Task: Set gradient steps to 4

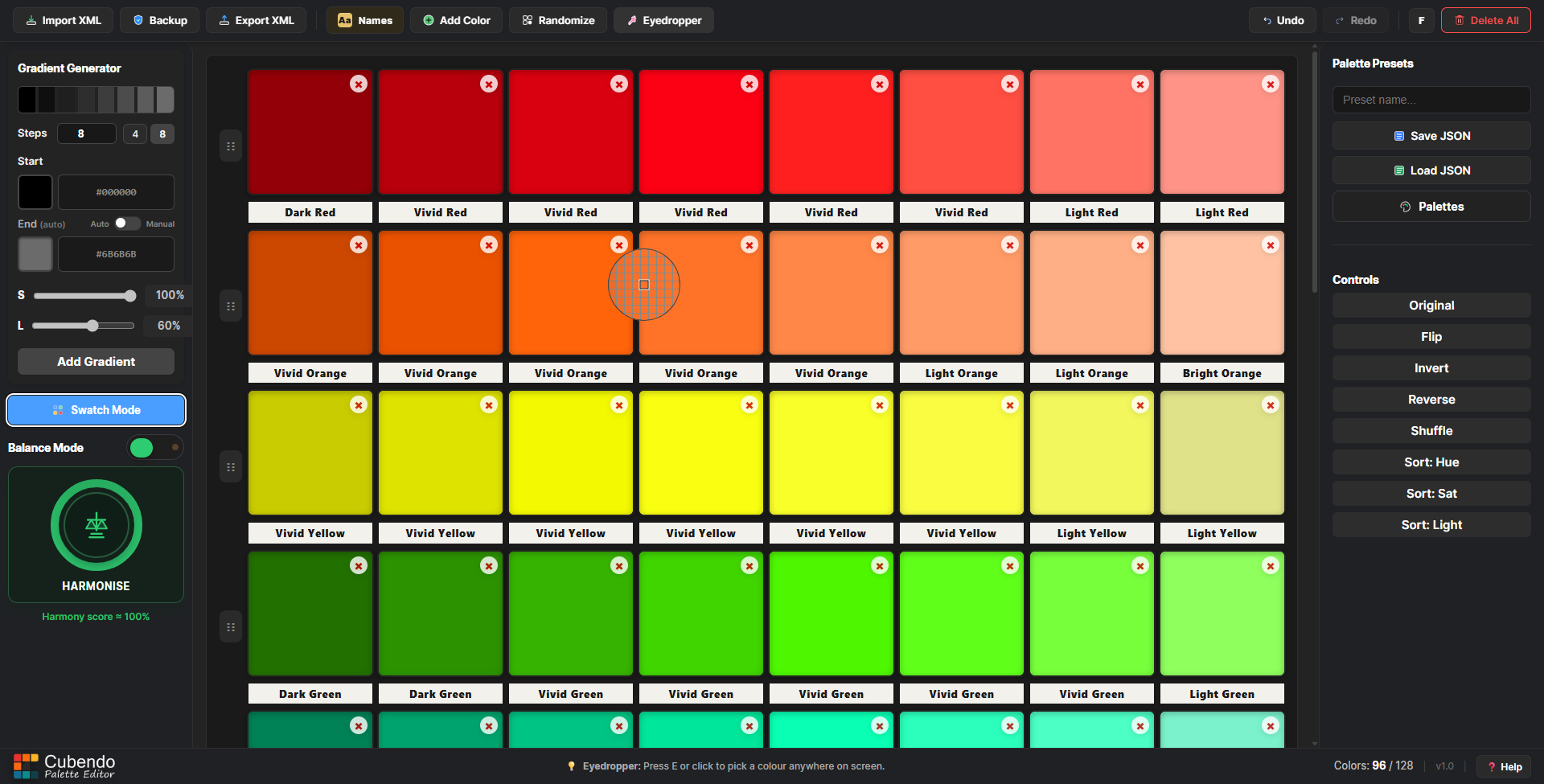Action: pyautogui.click(x=135, y=133)
